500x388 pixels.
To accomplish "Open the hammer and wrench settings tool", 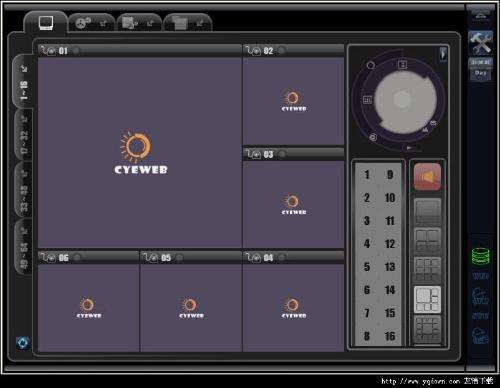I will tap(480, 42).
